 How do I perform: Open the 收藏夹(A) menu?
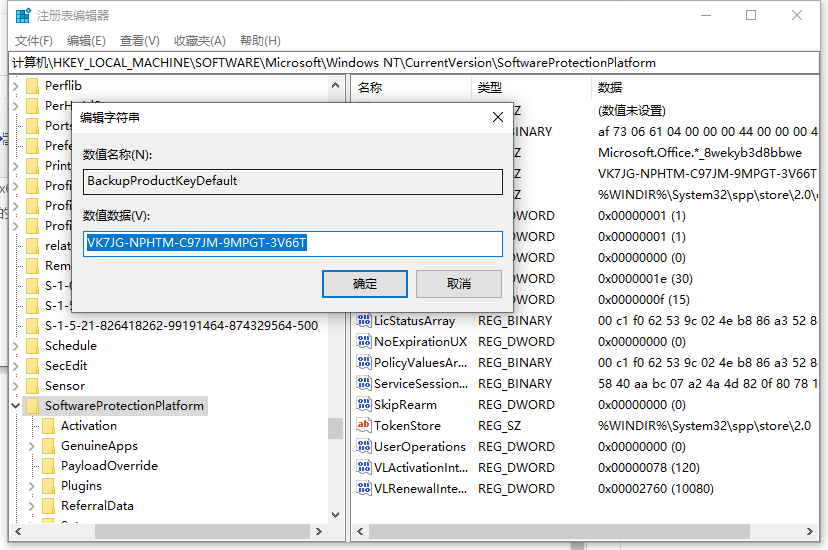pos(200,41)
